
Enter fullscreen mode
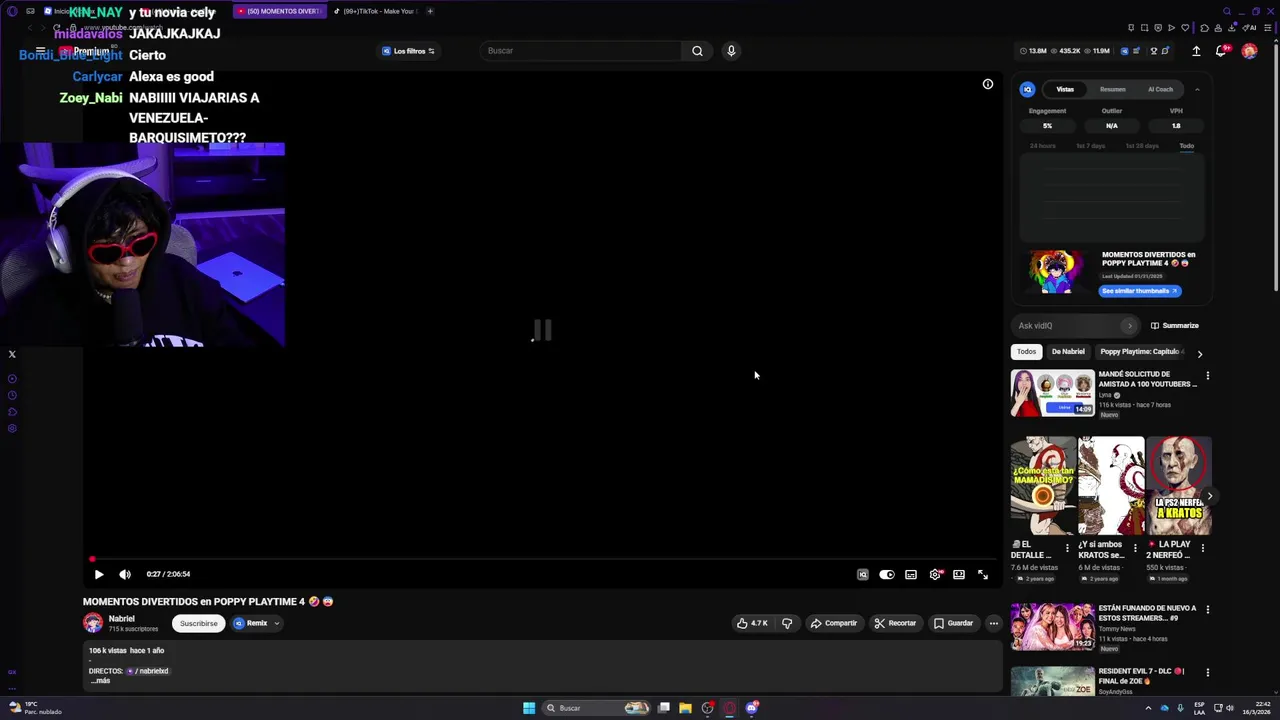click(x=983, y=574)
